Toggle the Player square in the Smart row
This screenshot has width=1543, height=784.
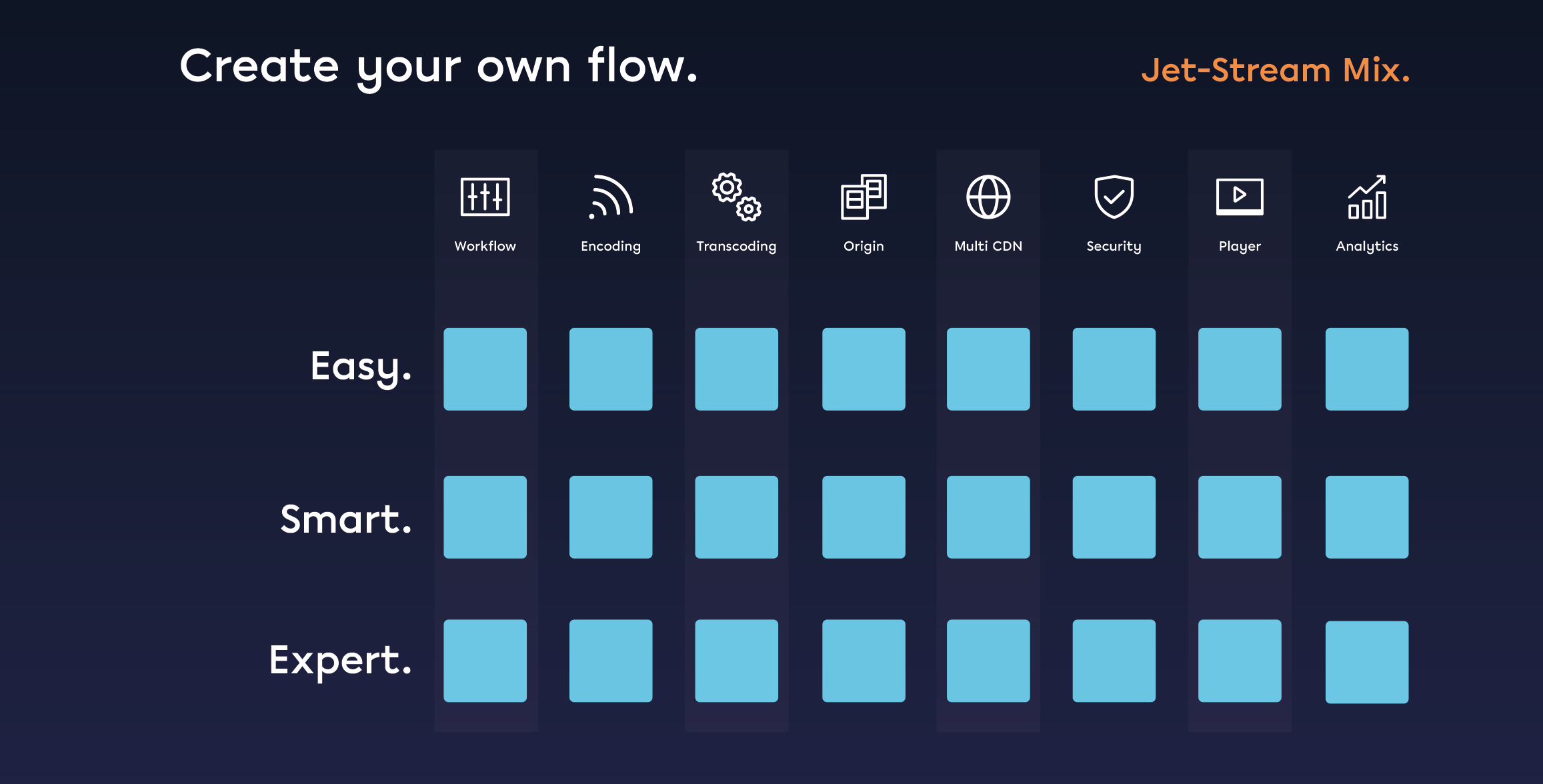[1240, 517]
